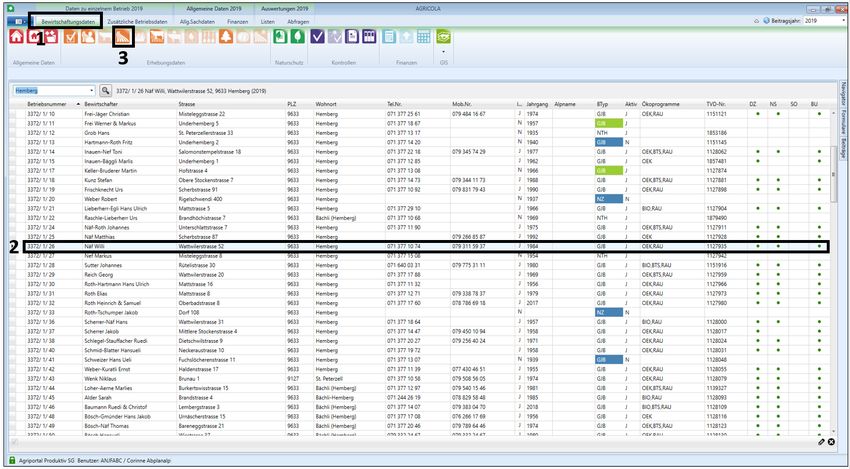Open the Navigator side panel tab
Image resolution: width=850 pixels, height=469 pixels.
click(843, 98)
